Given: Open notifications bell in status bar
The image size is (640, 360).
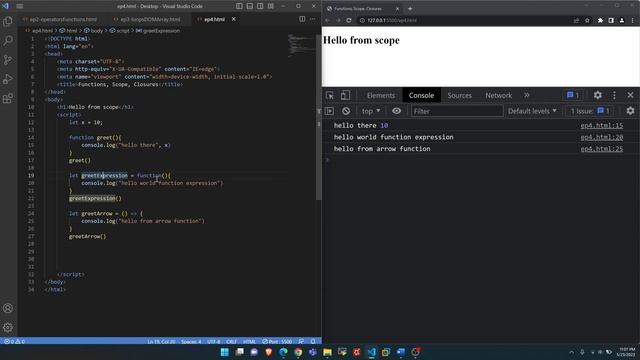Looking at the screenshot, I should coord(313,341).
